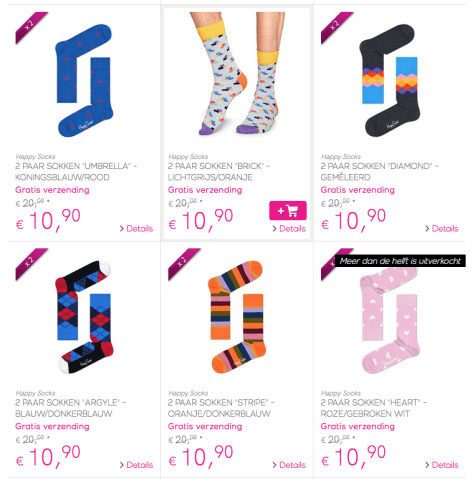The height and width of the screenshot is (481, 475).
Task: Click the x2 ribbon on Stripe socks
Action: point(183,263)
